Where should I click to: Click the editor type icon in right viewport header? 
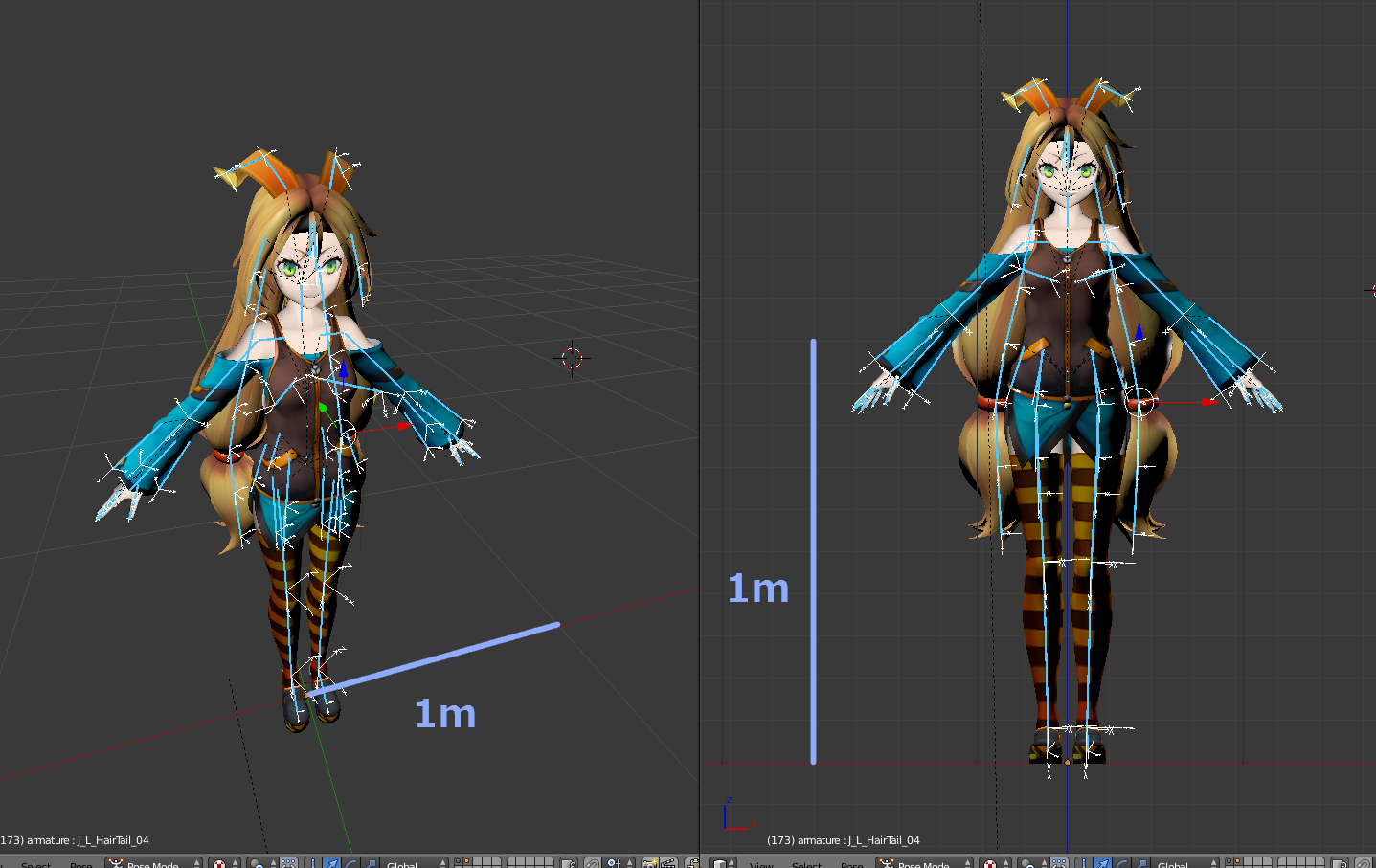click(x=720, y=862)
